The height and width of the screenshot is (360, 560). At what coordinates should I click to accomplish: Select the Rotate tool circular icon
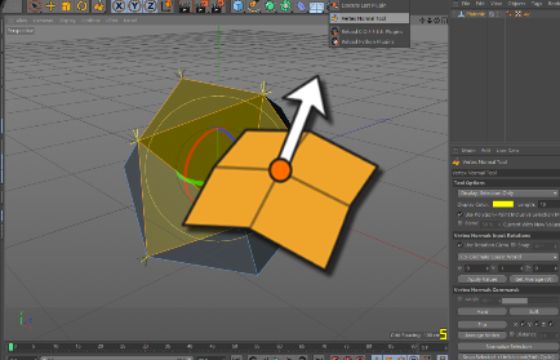[82, 6]
